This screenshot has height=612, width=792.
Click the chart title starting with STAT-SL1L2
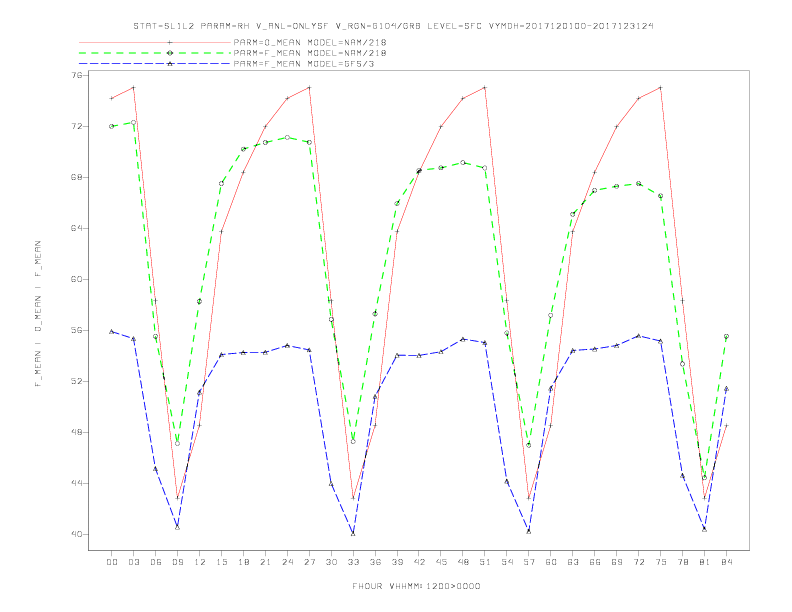[x=393, y=26]
